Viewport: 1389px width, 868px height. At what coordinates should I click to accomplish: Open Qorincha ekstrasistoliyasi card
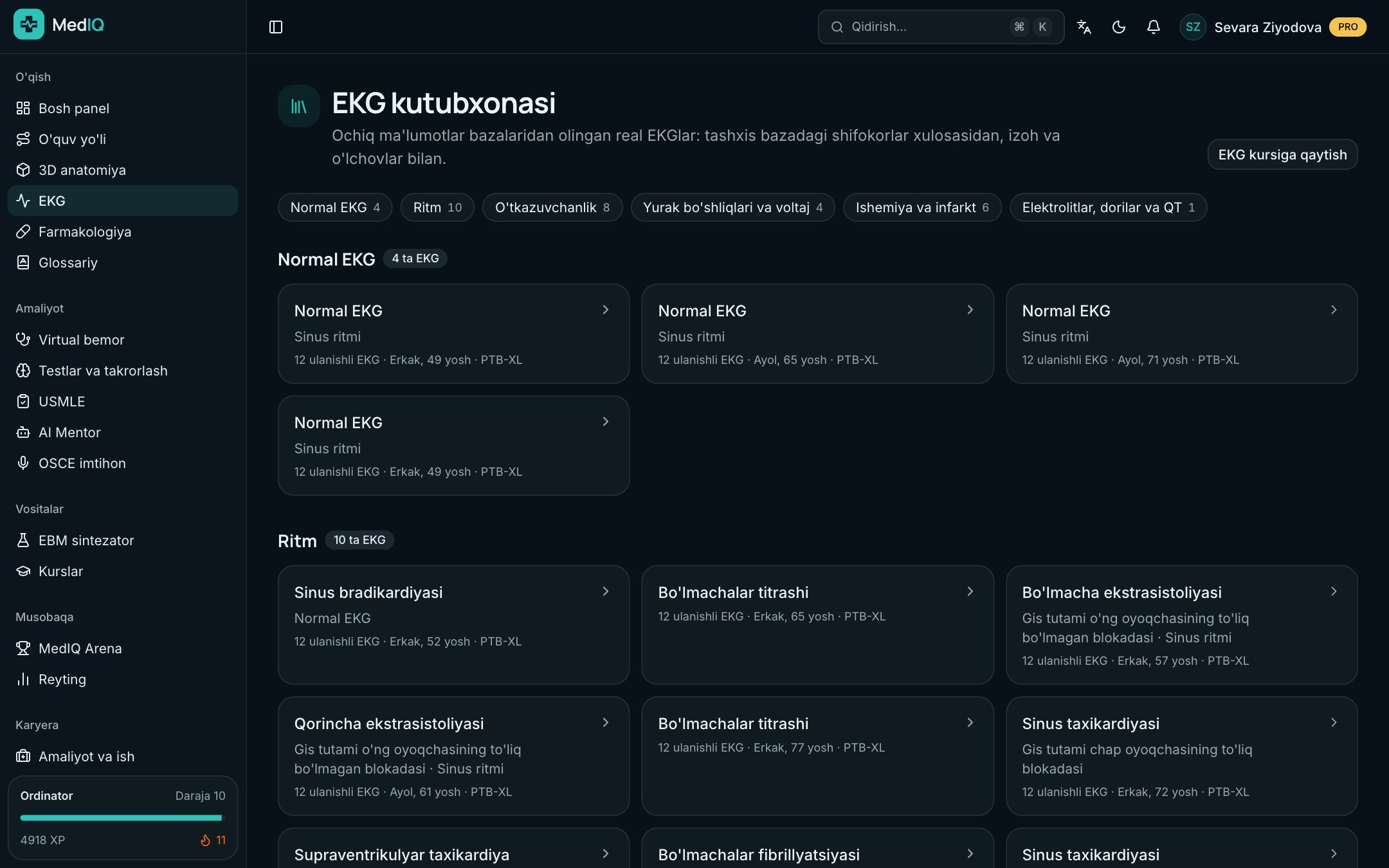click(x=453, y=756)
